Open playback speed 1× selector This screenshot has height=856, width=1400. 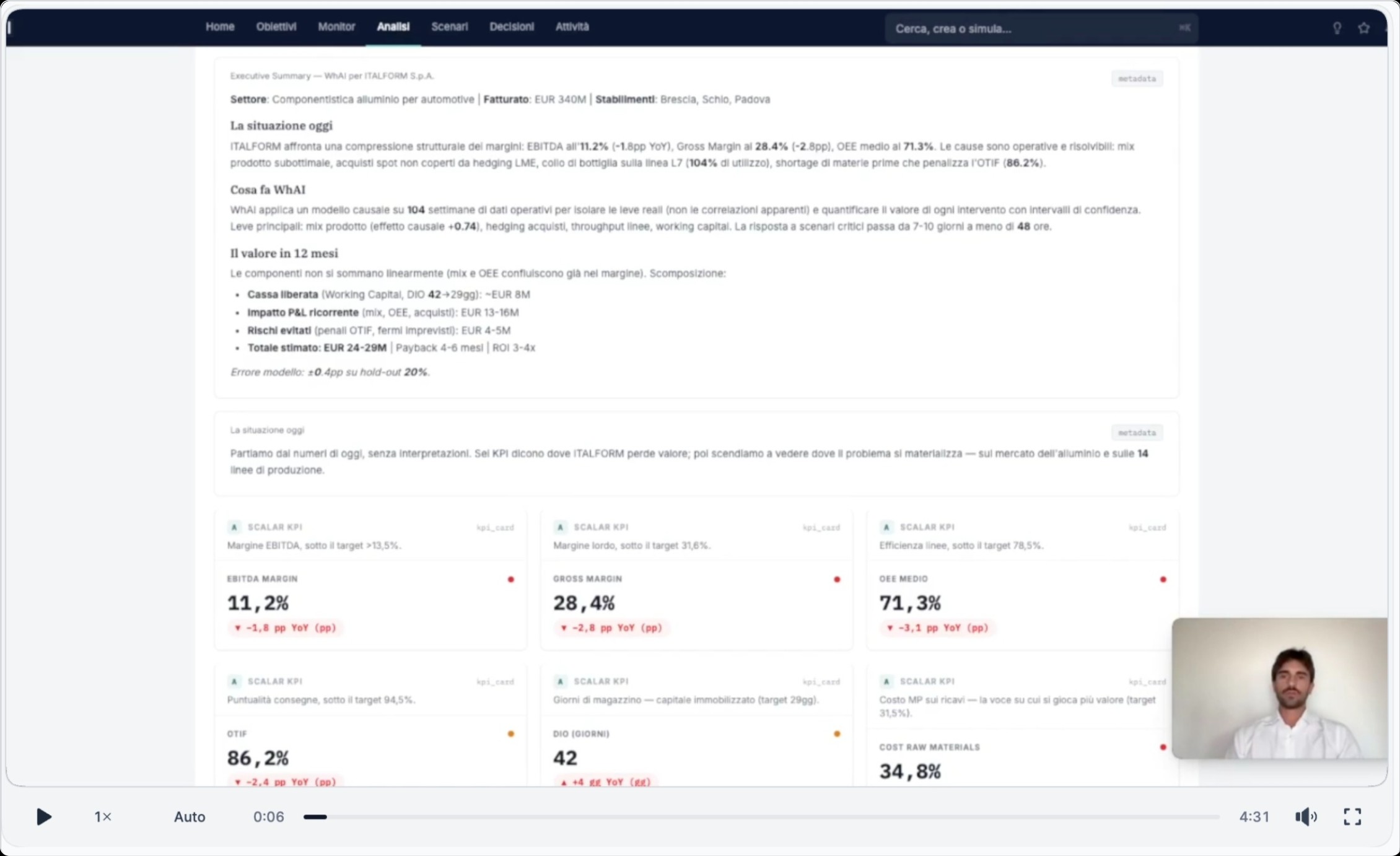tap(103, 816)
